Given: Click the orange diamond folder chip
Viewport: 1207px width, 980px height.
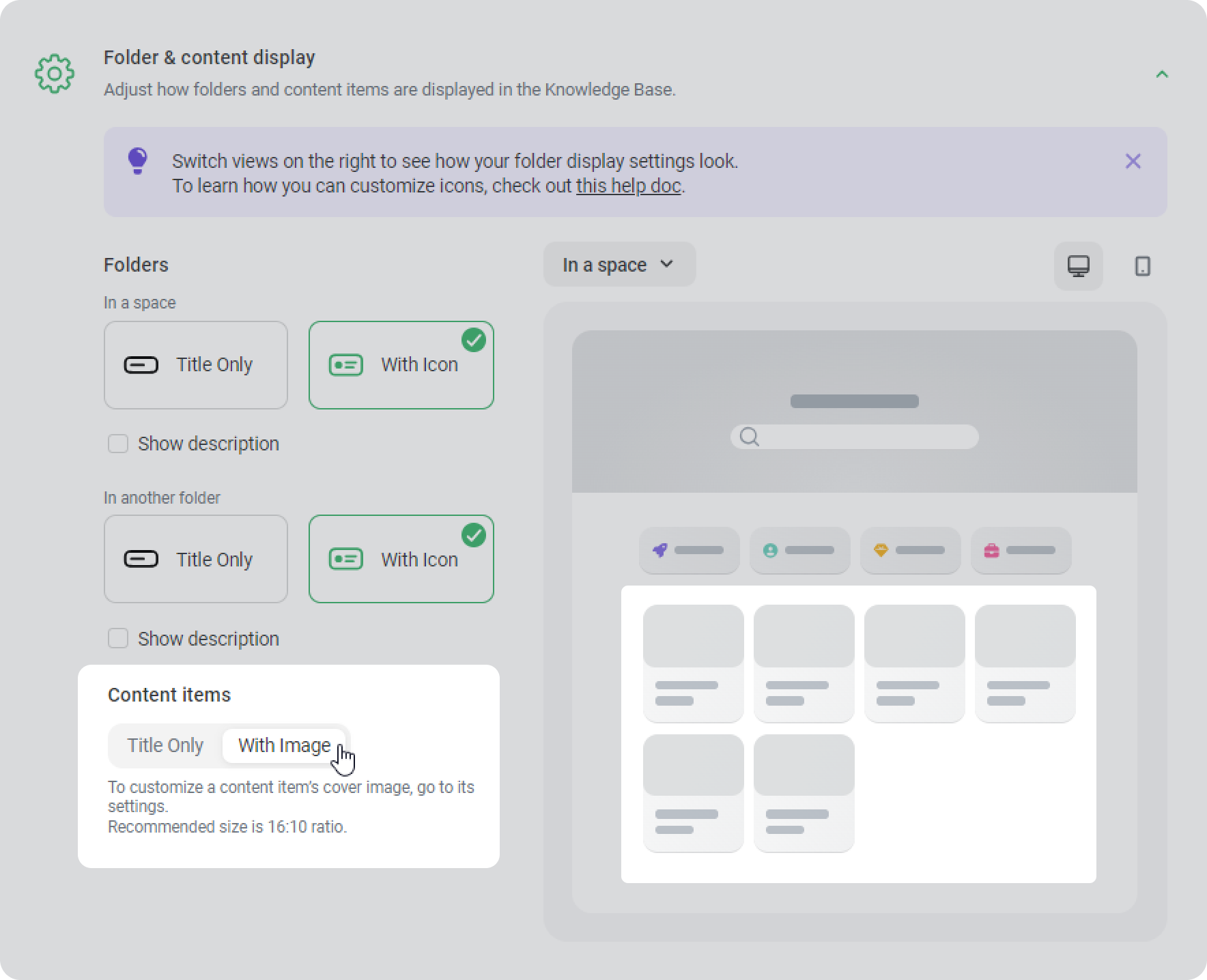Looking at the screenshot, I should point(911,550).
